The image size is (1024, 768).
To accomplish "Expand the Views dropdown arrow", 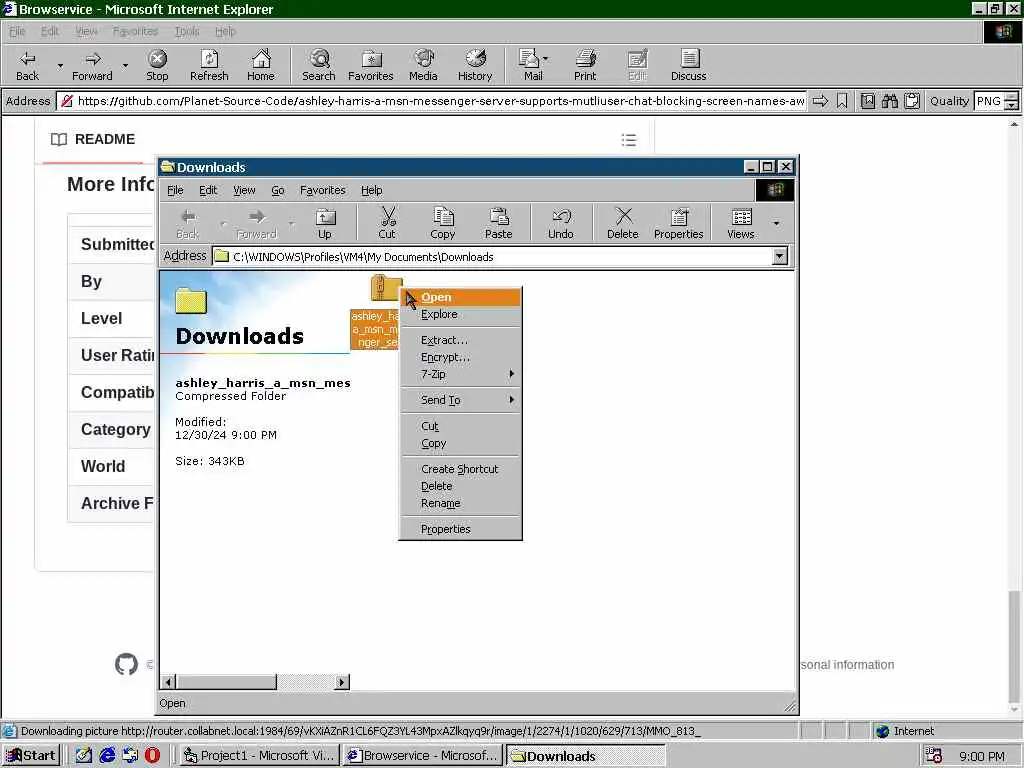I will pyautogui.click(x=776, y=223).
